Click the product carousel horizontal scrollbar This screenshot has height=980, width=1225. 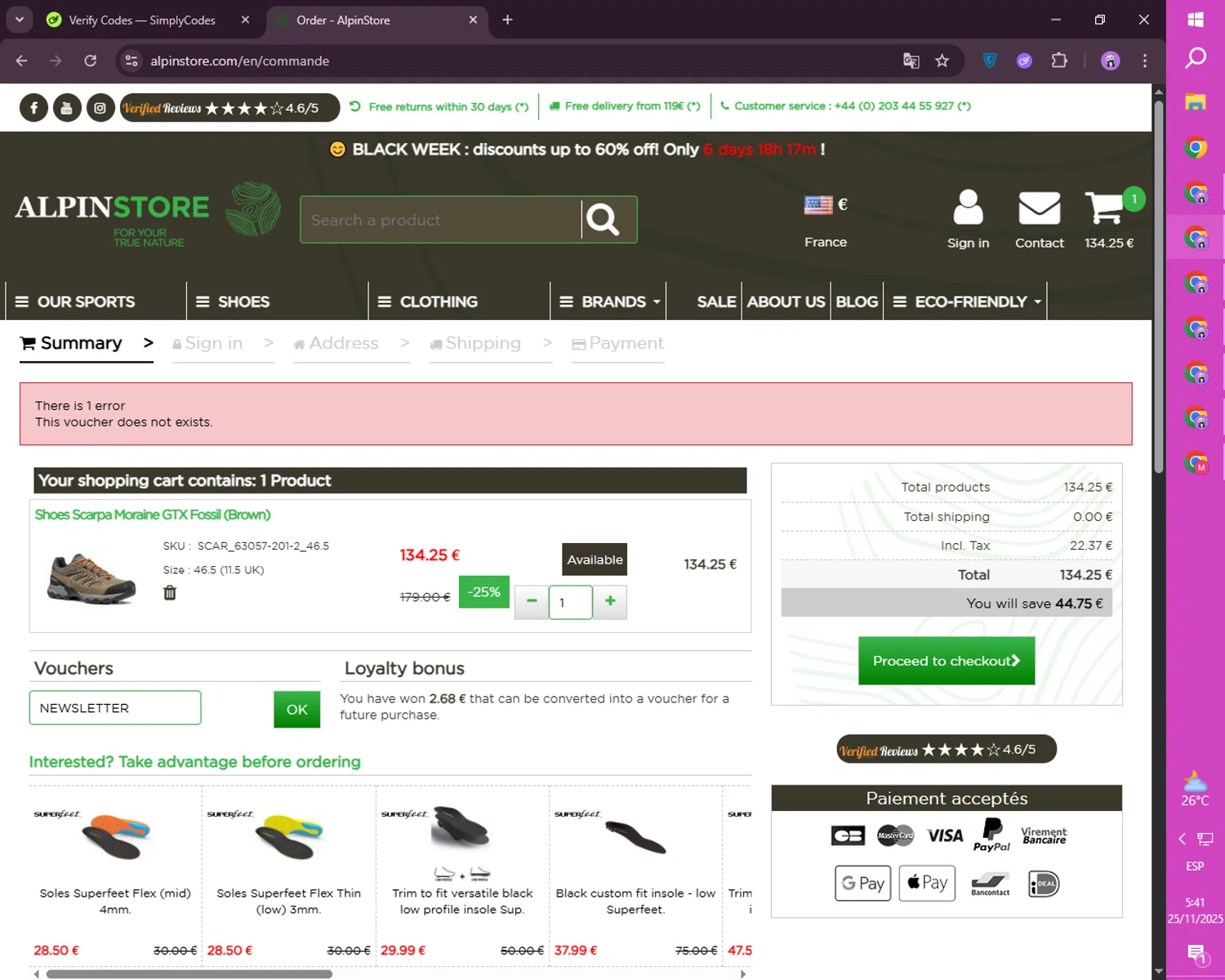click(x=189, y=973)
